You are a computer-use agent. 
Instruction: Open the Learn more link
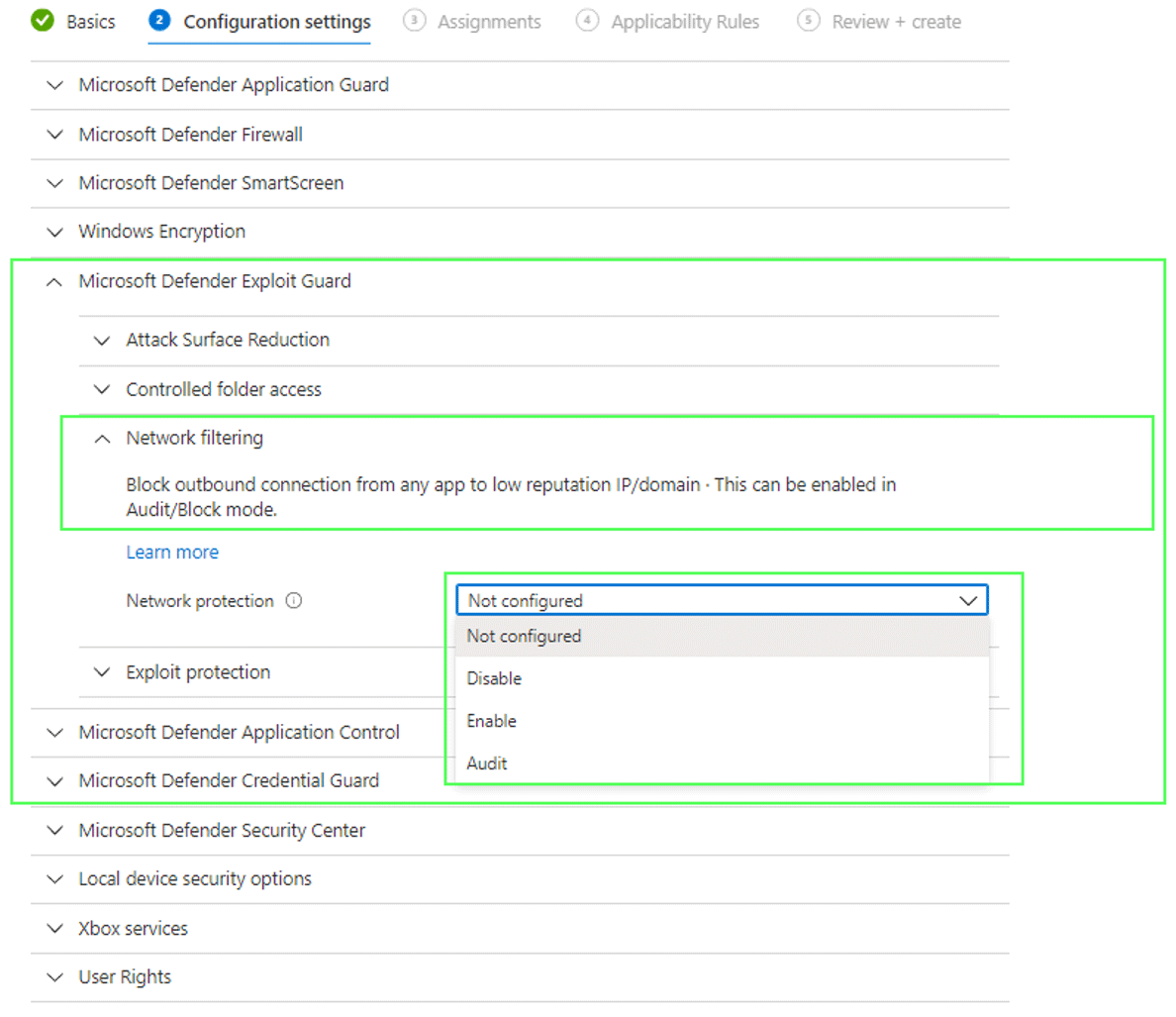[x=172, y=553]
